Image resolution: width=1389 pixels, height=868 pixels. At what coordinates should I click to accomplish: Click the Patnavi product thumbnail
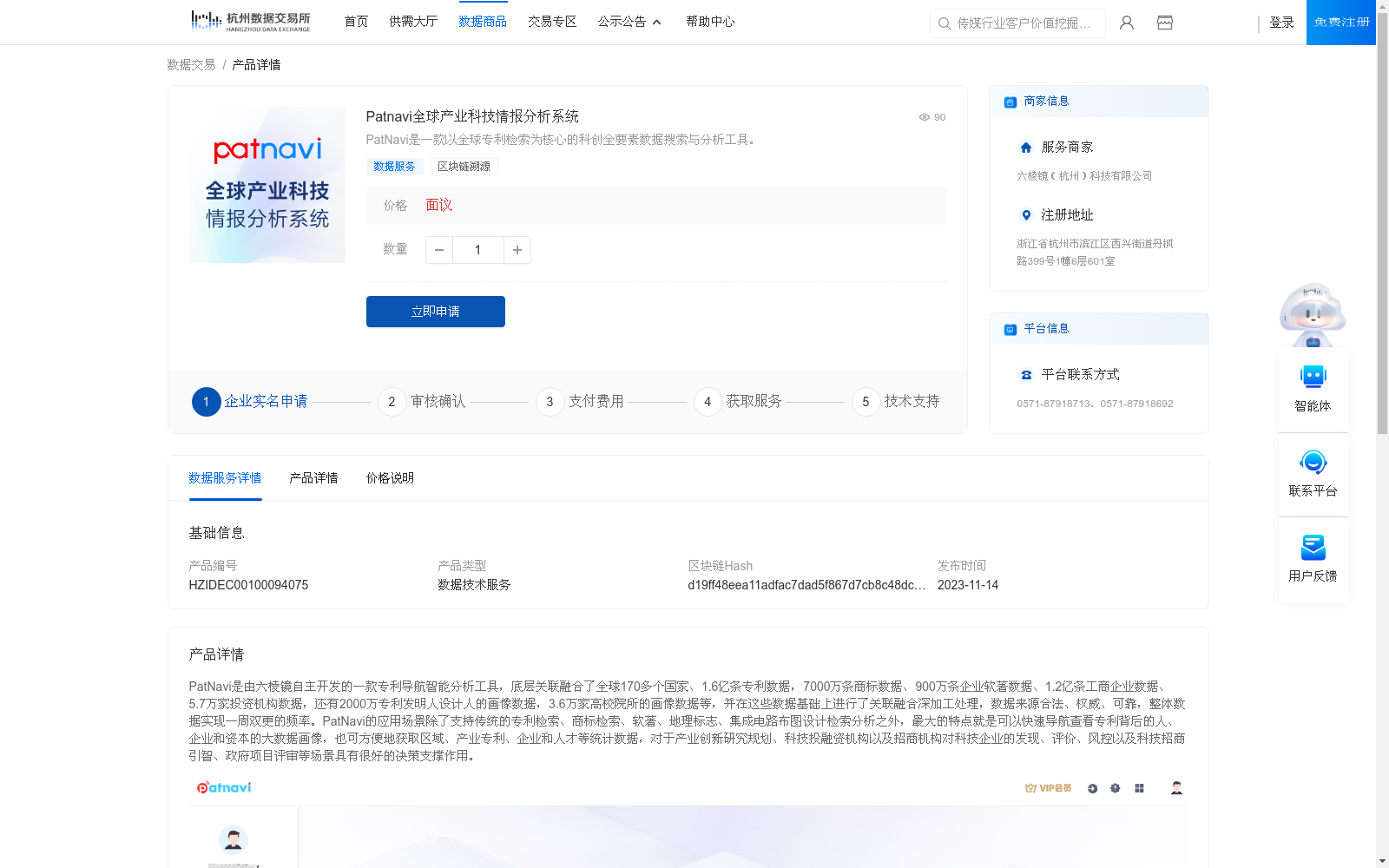click(x=267, y=185)
